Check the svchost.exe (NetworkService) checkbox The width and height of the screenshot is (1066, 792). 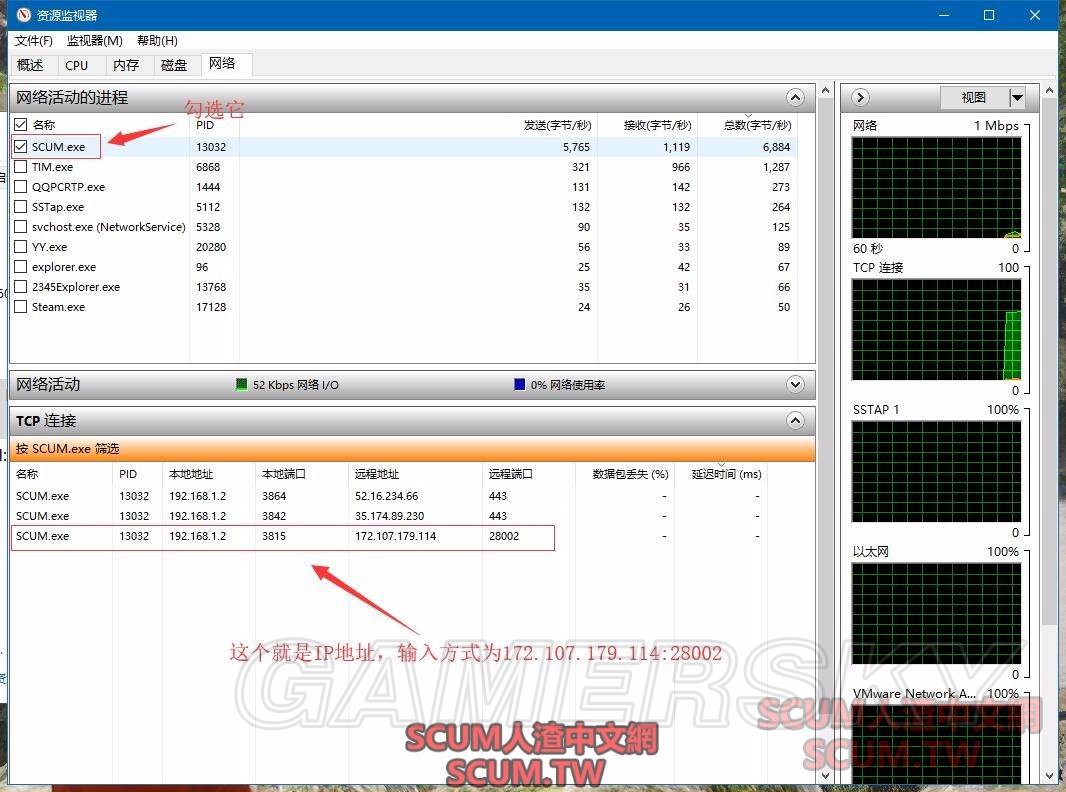20,227
